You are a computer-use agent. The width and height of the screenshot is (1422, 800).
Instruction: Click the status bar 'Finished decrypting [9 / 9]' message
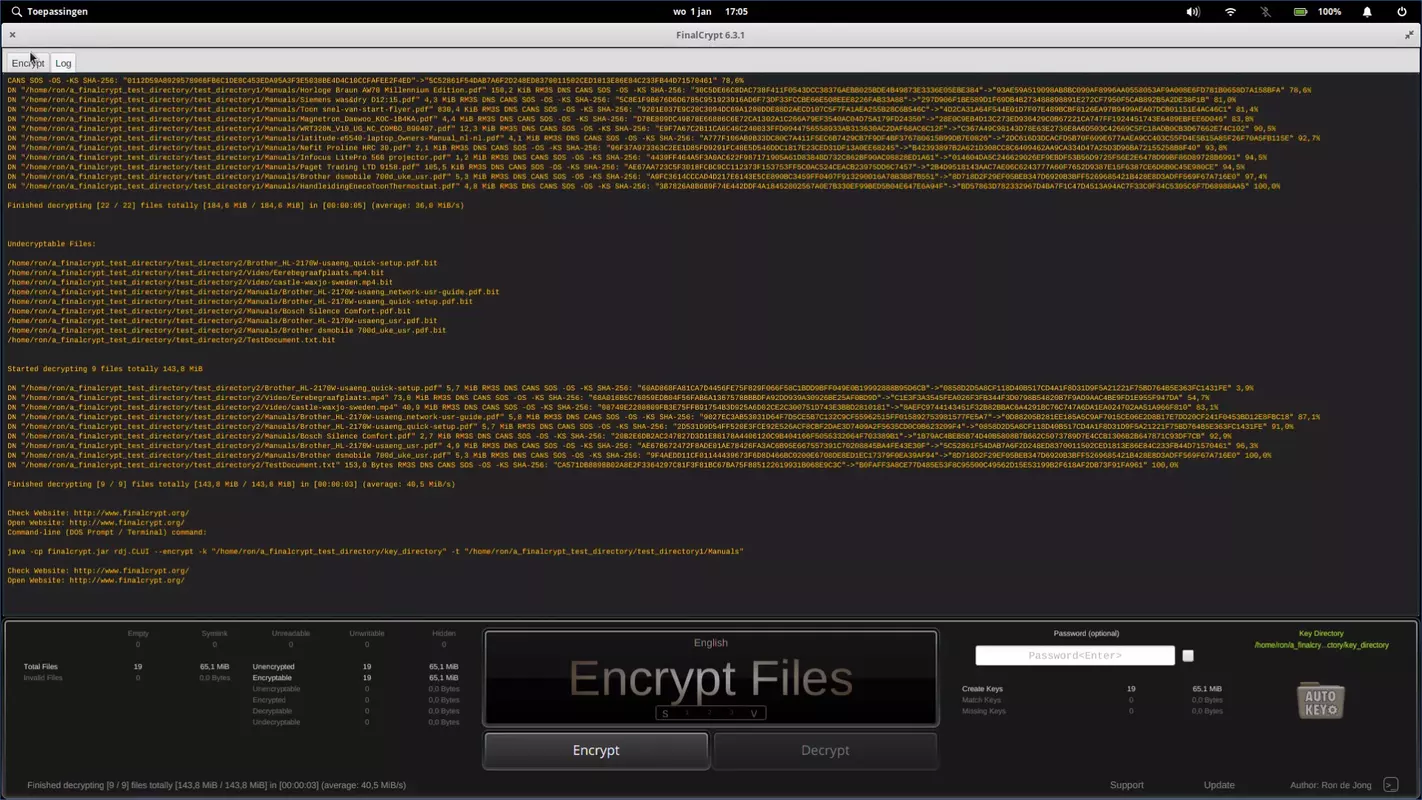pyautogui.click(x=216, y=785)
